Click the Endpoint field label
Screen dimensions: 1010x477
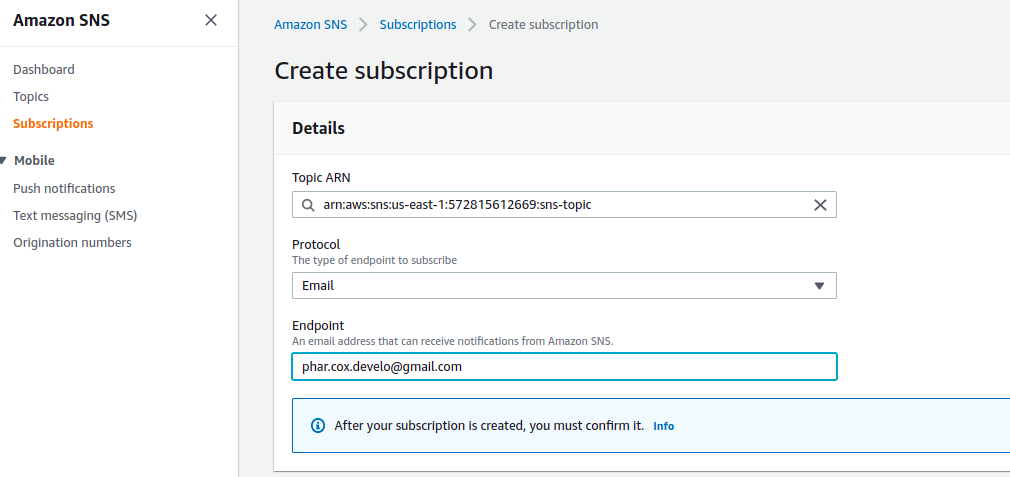318,326
